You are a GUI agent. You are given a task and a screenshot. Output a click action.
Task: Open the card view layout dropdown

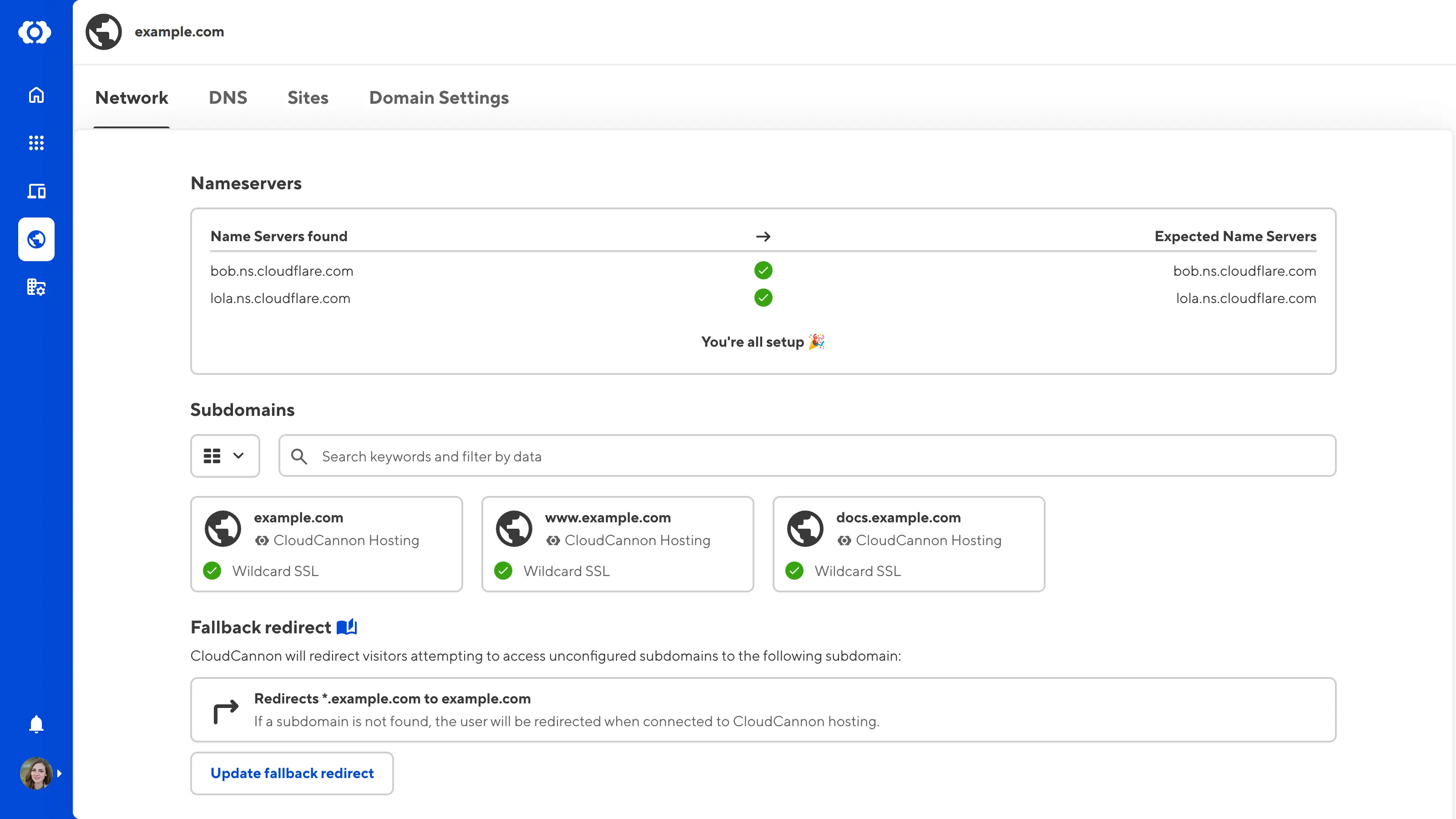[x=225, y=455]
